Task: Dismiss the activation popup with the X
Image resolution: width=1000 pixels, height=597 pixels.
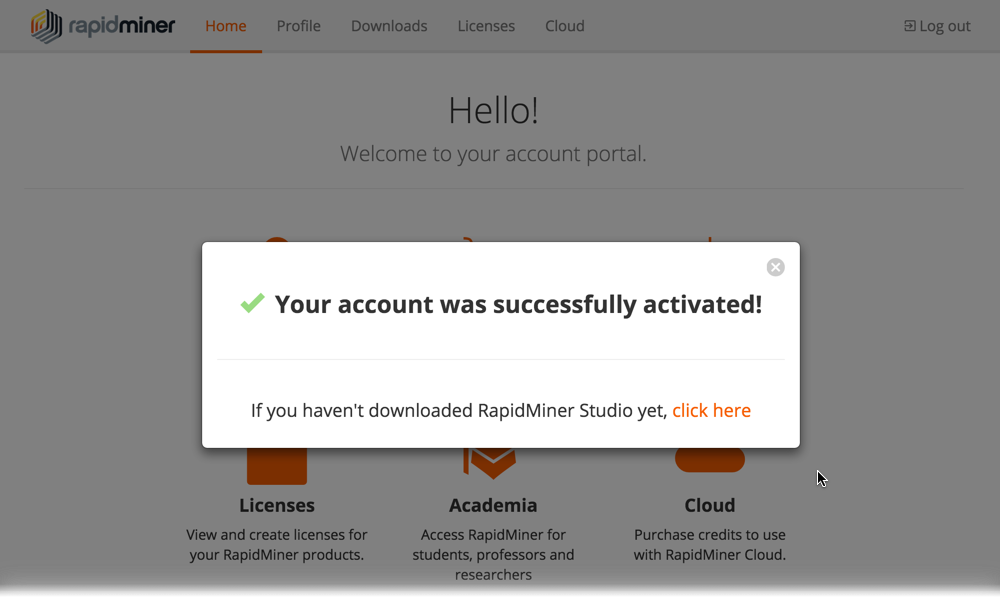Action: pos(775,267)
